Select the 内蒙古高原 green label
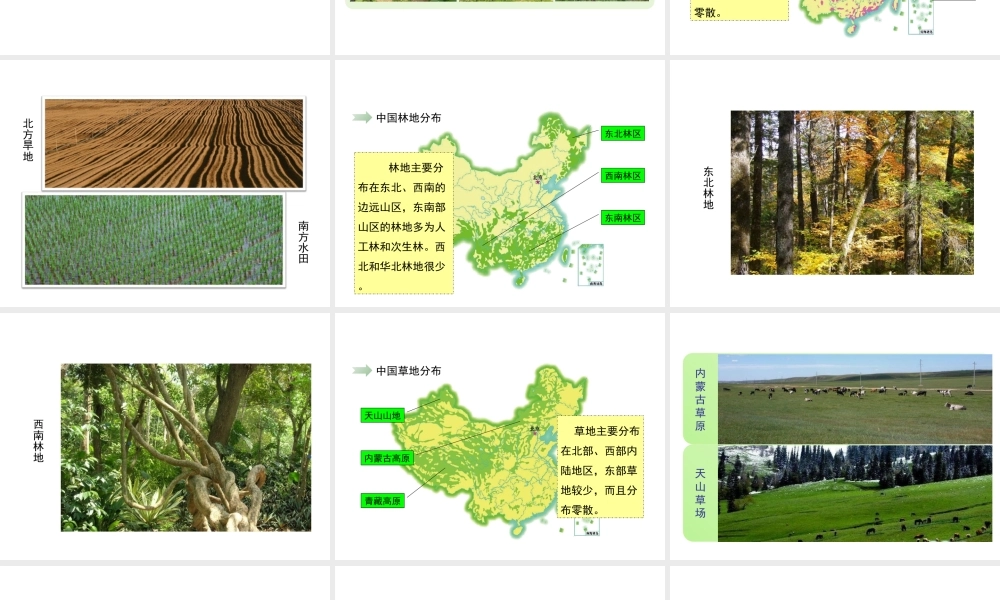The width and height of the screenshot is (1000, 600). 387,458
